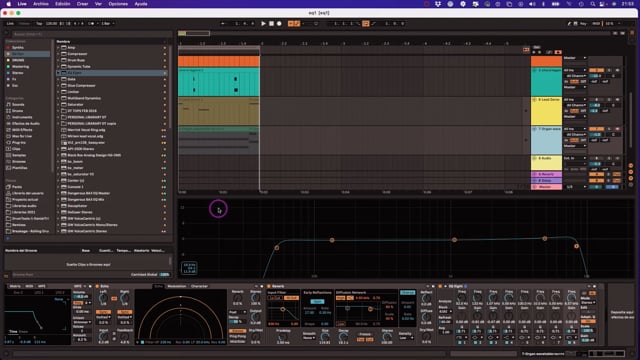This screenshot has height=360, width=640.
Task: Expand the Drum Buss folder
Action: click(58, 60)
